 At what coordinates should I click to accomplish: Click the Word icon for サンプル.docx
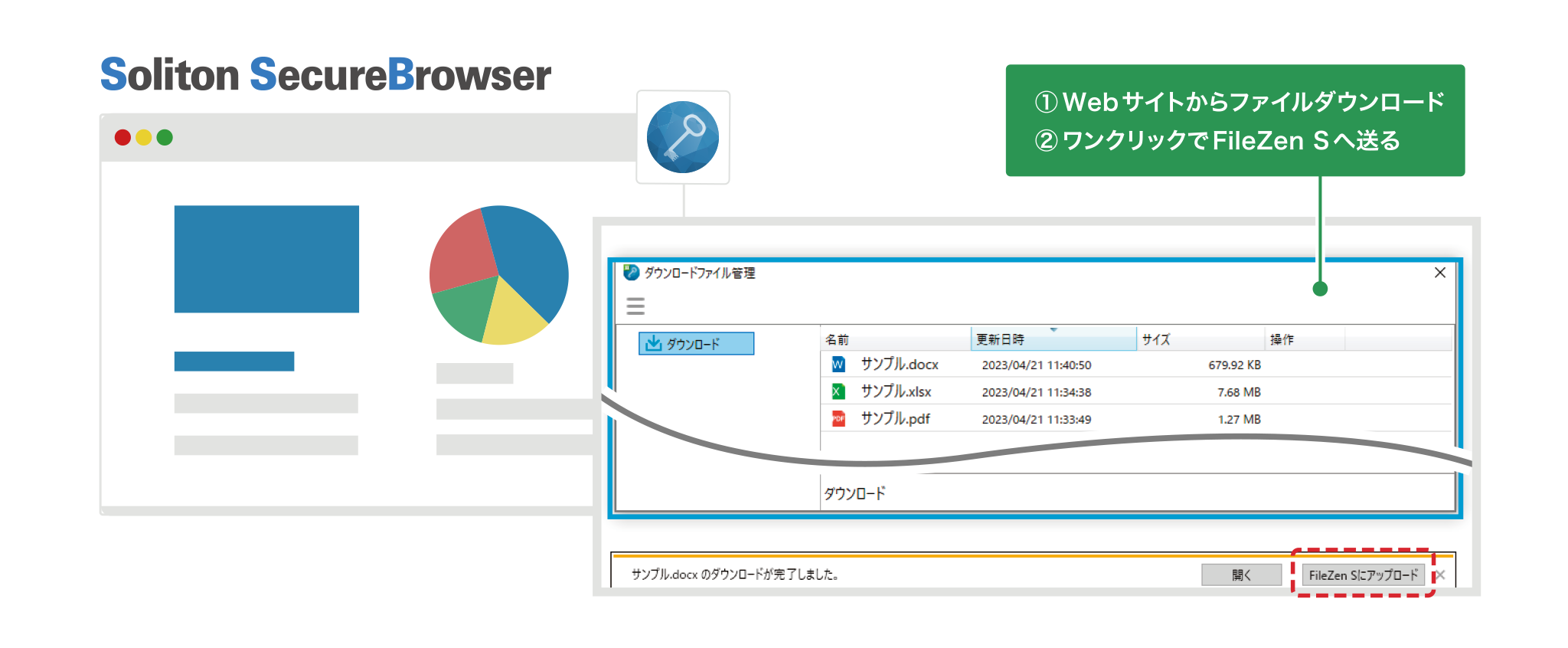838,365
